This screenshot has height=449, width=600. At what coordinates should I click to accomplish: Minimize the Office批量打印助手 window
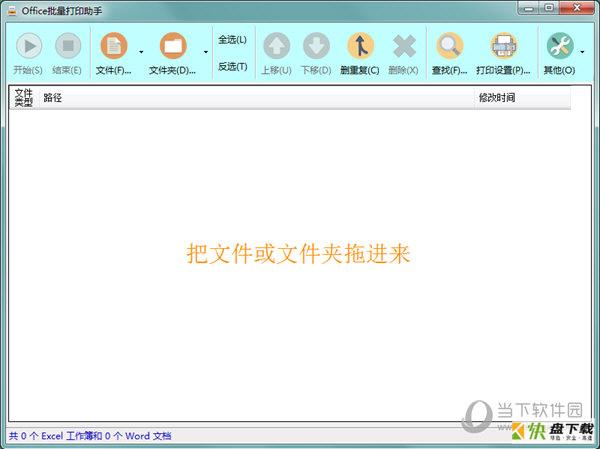pyautogui.click(x=529, y=8)
